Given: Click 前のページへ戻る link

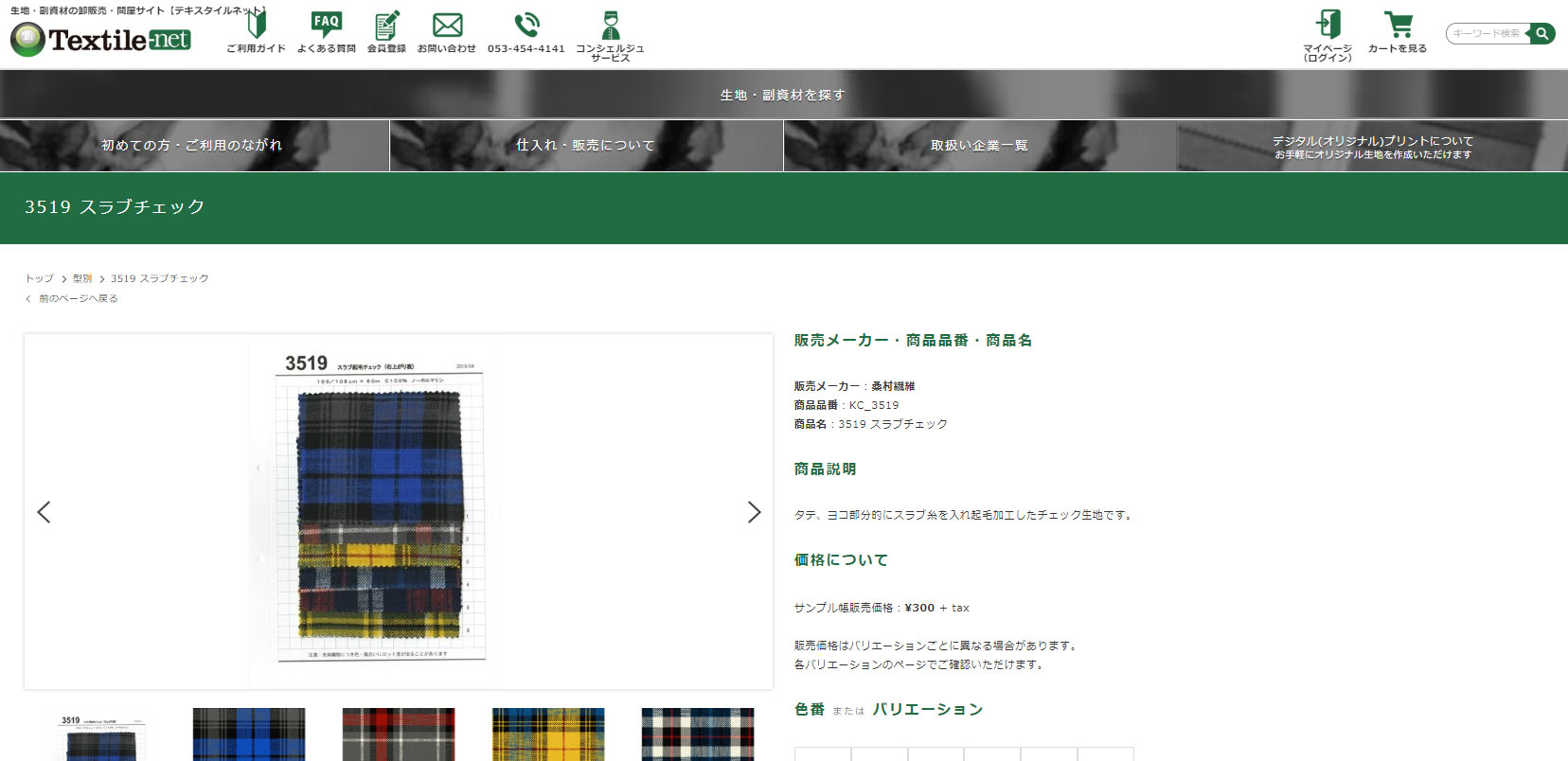Looking at the screenshot, I should click(78, 298).
